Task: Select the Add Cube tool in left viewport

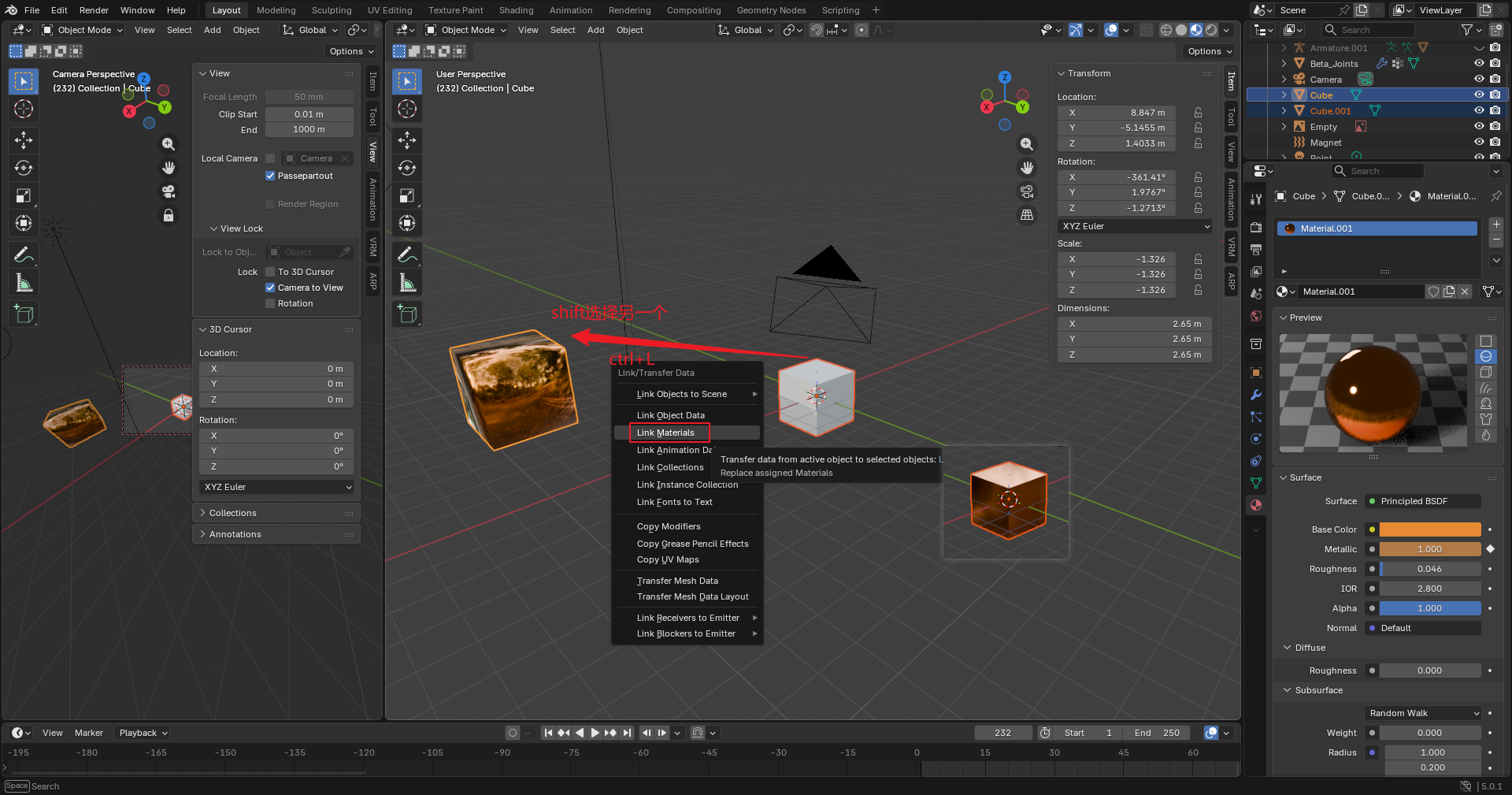Action: click(24, 314)
